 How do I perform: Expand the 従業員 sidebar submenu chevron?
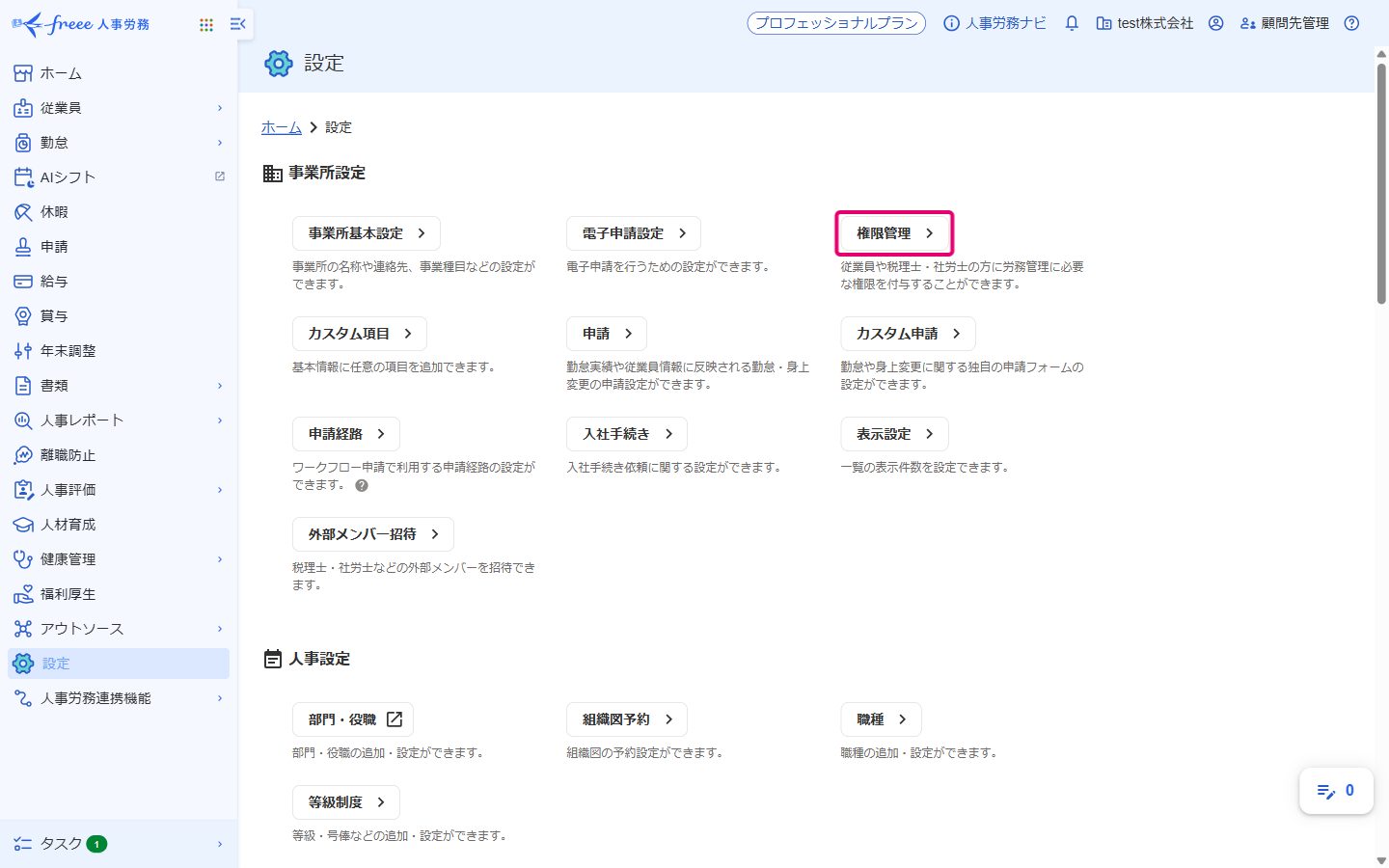coord(220,108)
